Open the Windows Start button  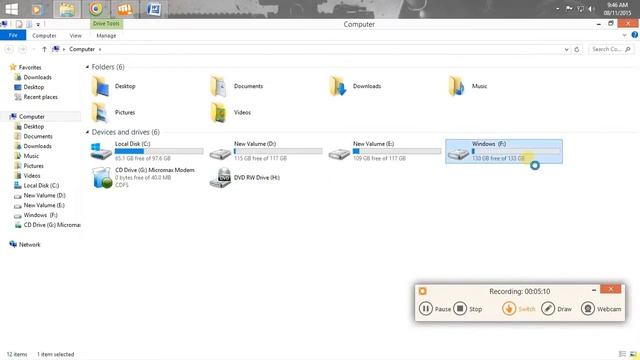click(x=11, y=9)
